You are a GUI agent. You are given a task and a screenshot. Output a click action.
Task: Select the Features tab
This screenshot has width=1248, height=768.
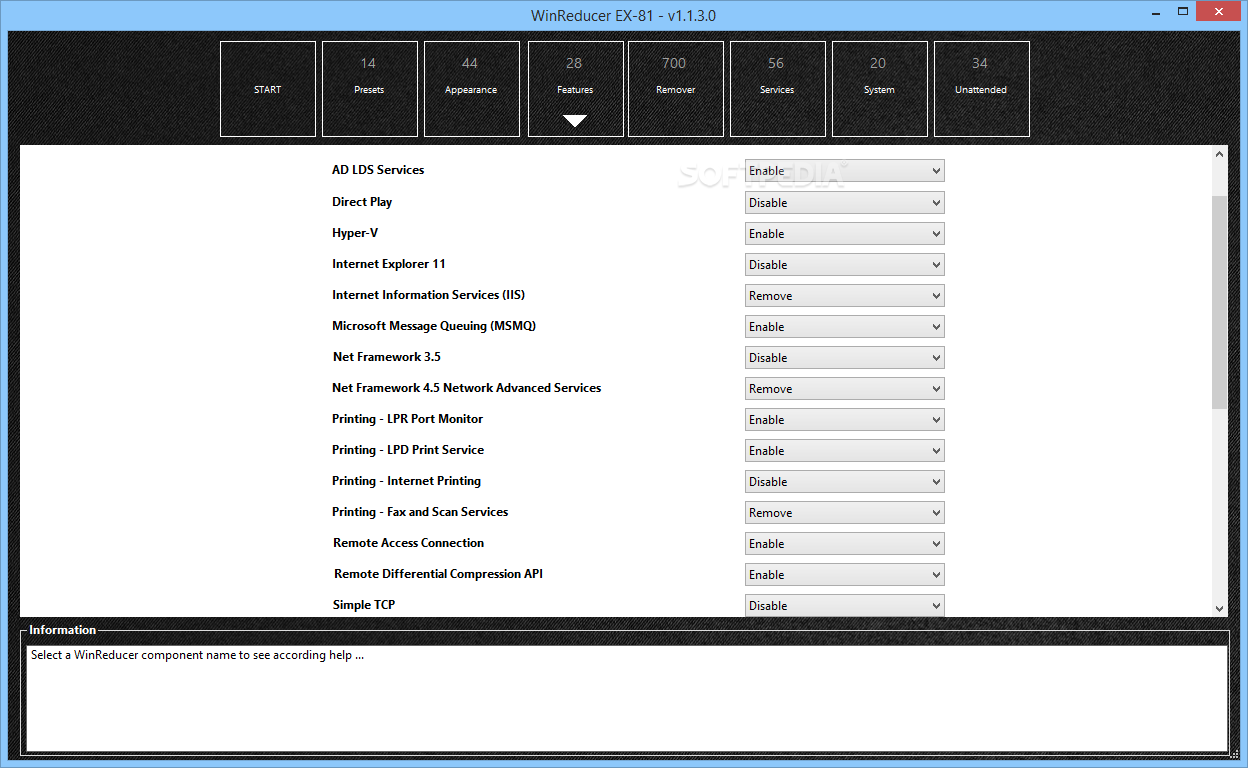(576, 89)
